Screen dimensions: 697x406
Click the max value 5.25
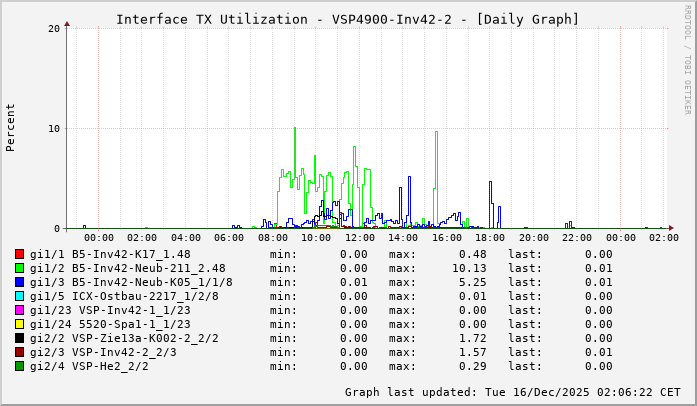[x=473, y=282]
